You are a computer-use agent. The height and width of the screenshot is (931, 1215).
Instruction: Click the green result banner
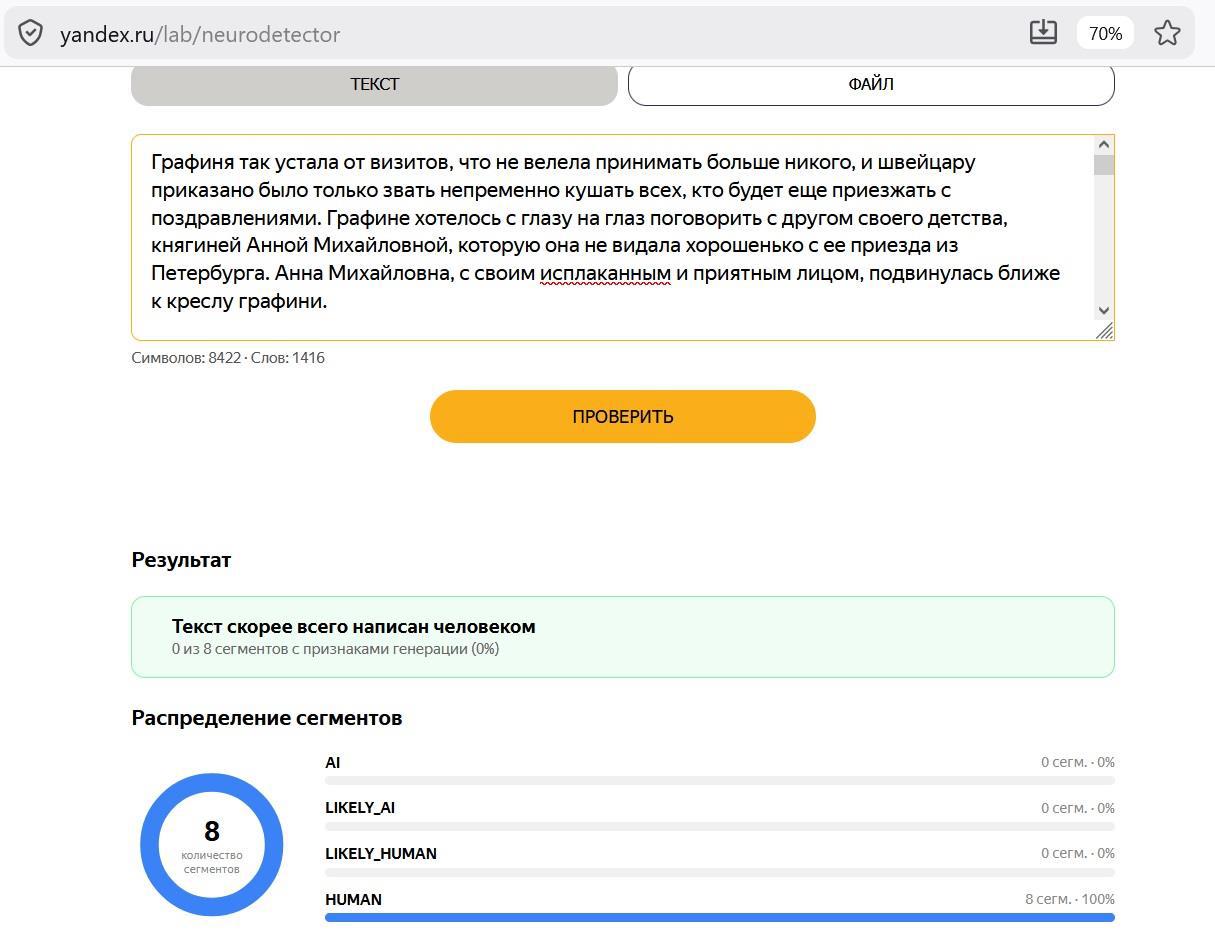623,637
